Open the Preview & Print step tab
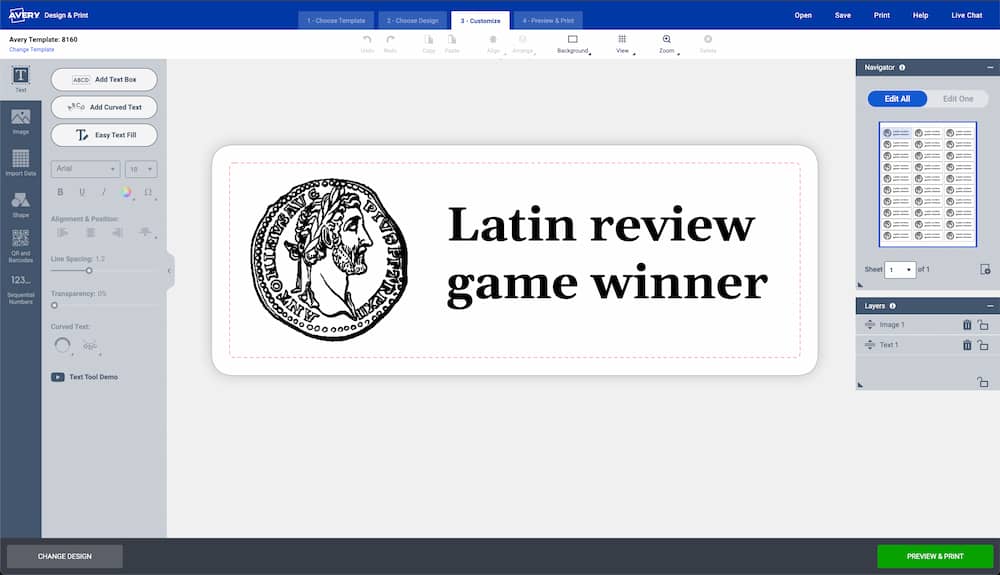Image resolution: width=1000 pixels, height=575 pixels. (x=547, y=20)
